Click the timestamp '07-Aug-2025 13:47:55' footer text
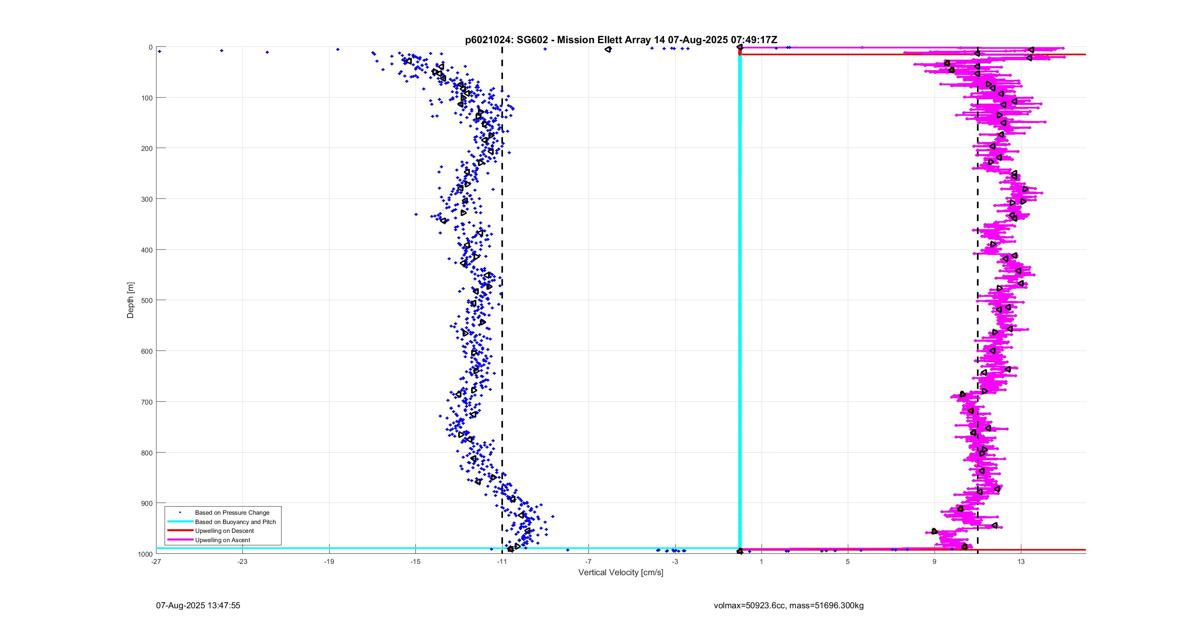The height and width of the screenshot is (622, 1200). coord(198,605)
